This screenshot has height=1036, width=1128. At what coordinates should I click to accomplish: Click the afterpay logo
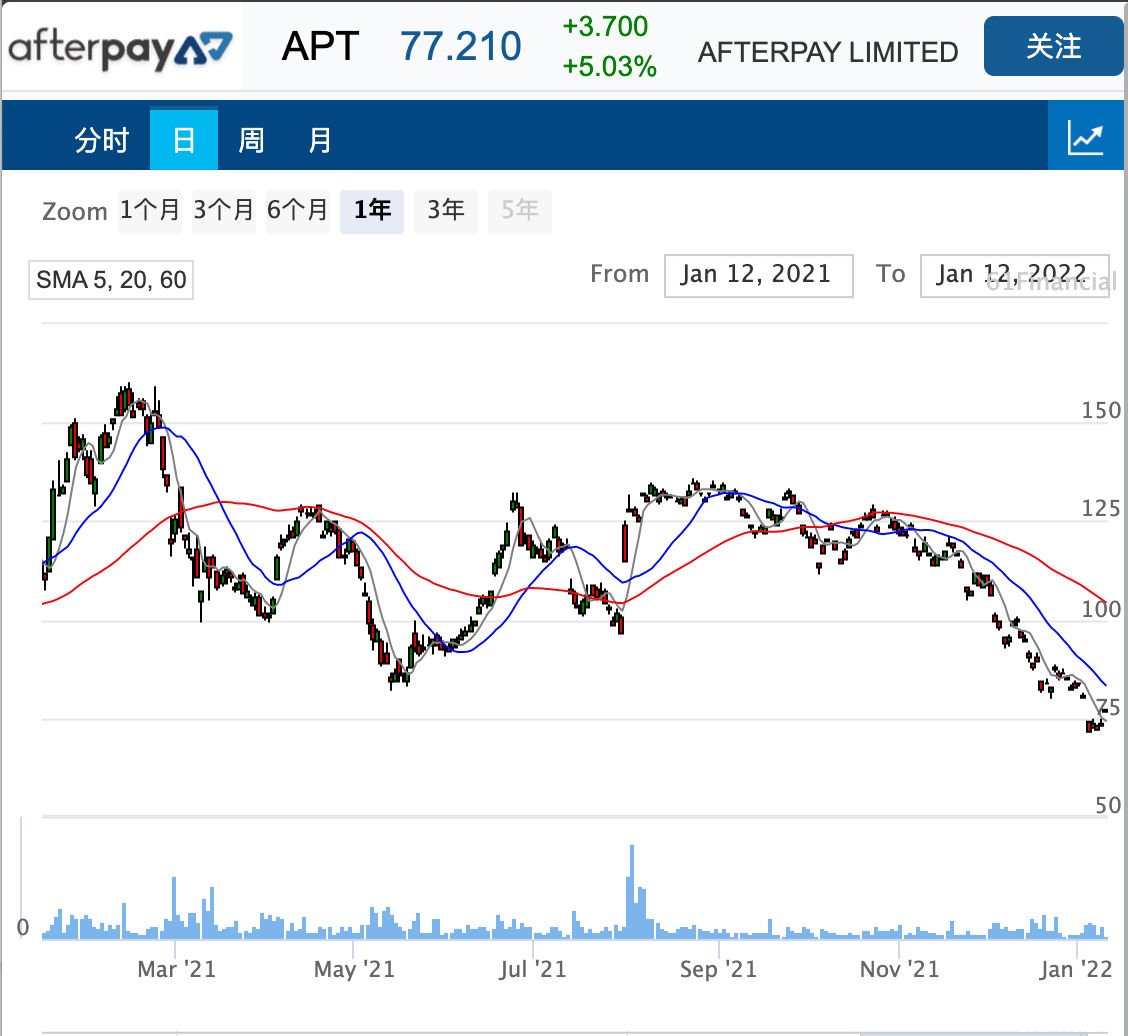[x=120, y=48]
